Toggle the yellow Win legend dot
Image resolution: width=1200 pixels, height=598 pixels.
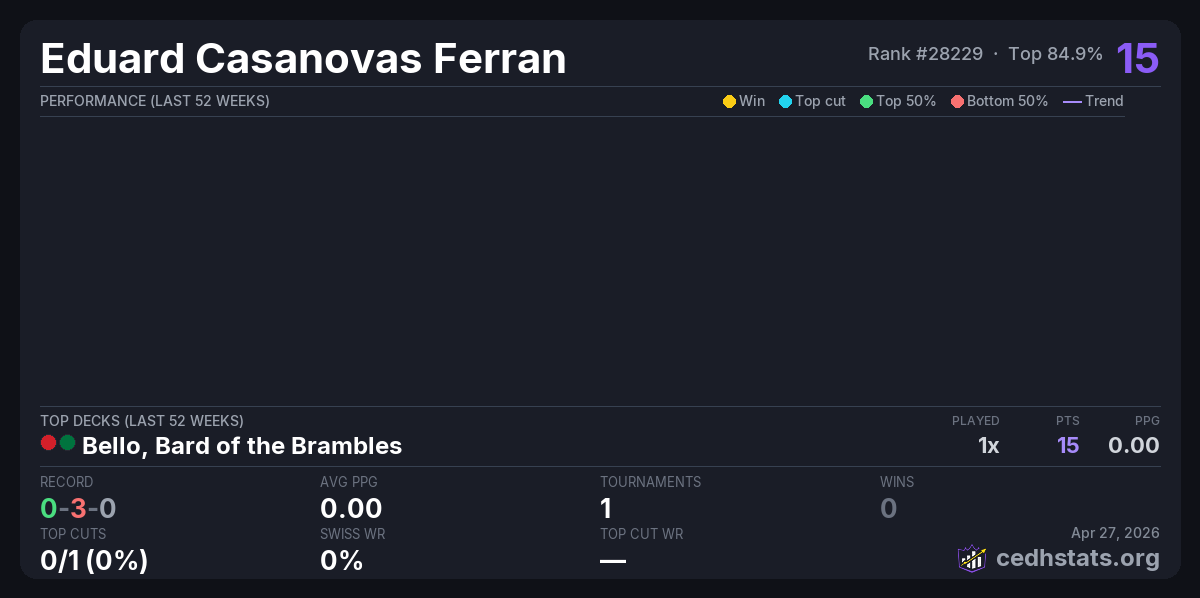point(729,101)
